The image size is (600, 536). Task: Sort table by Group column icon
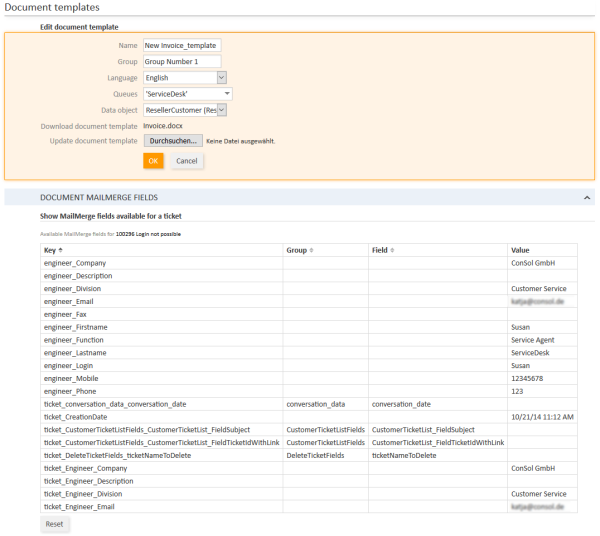point(311,250)
